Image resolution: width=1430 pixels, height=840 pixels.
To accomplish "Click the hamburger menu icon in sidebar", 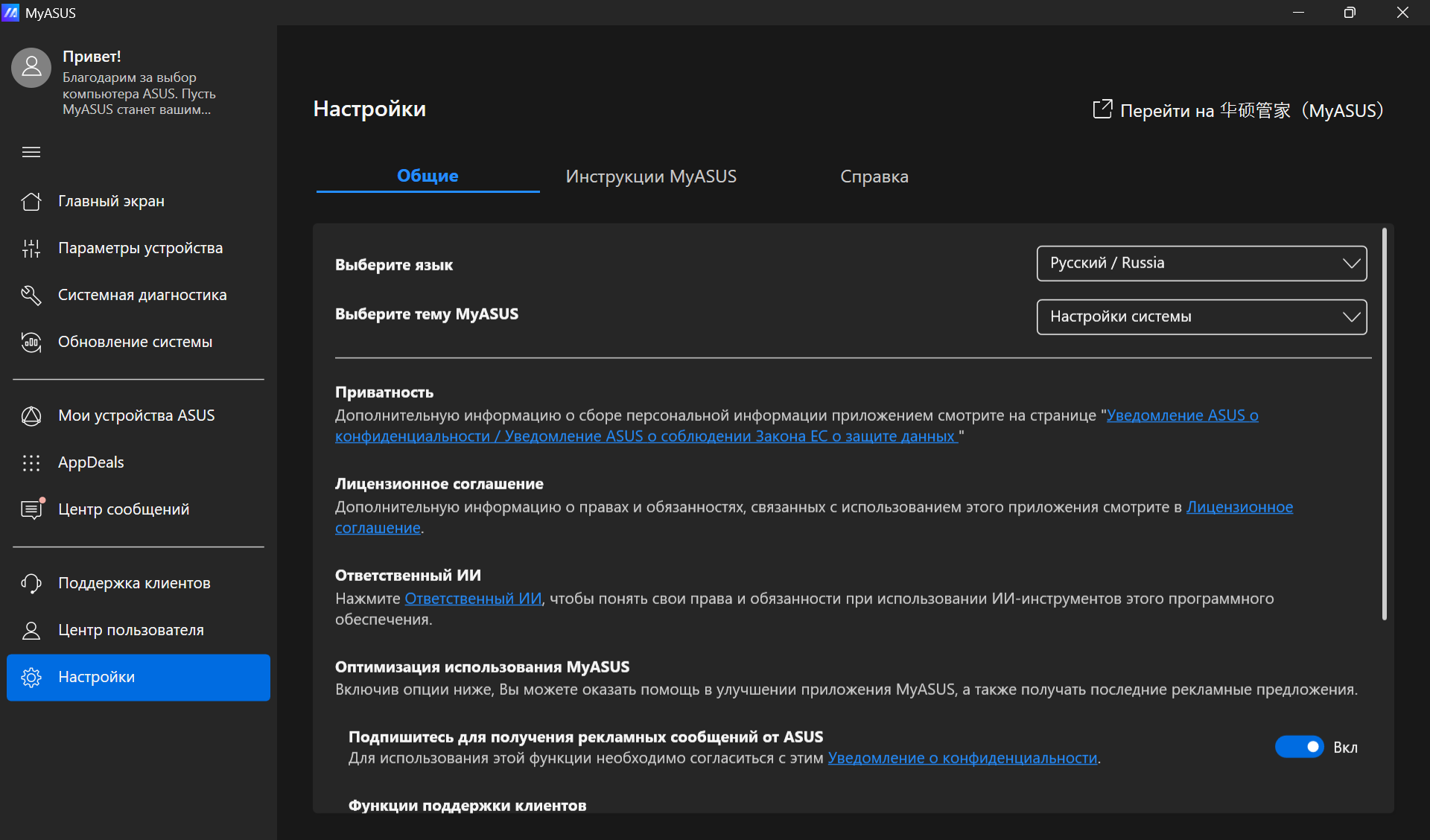I will click(x=31, y=153).
